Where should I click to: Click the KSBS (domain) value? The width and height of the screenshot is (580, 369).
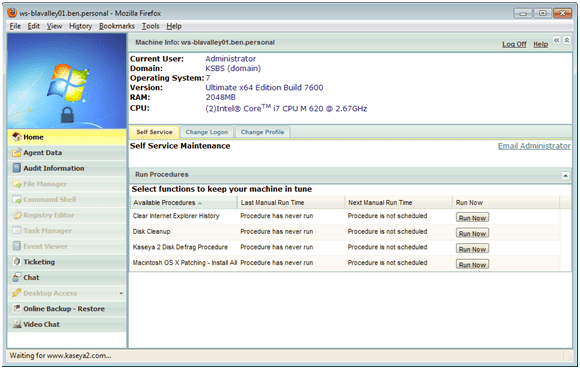click(233, 68)
